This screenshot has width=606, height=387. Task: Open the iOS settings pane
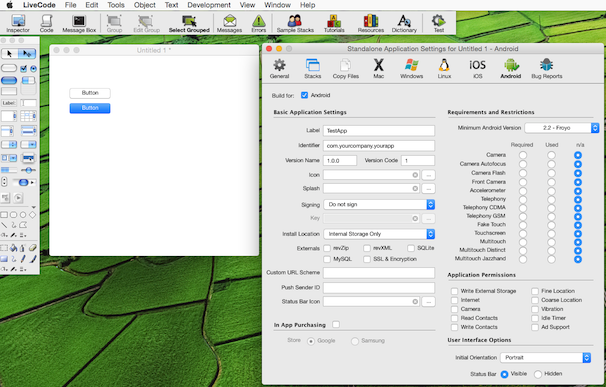tap(477, 68)
